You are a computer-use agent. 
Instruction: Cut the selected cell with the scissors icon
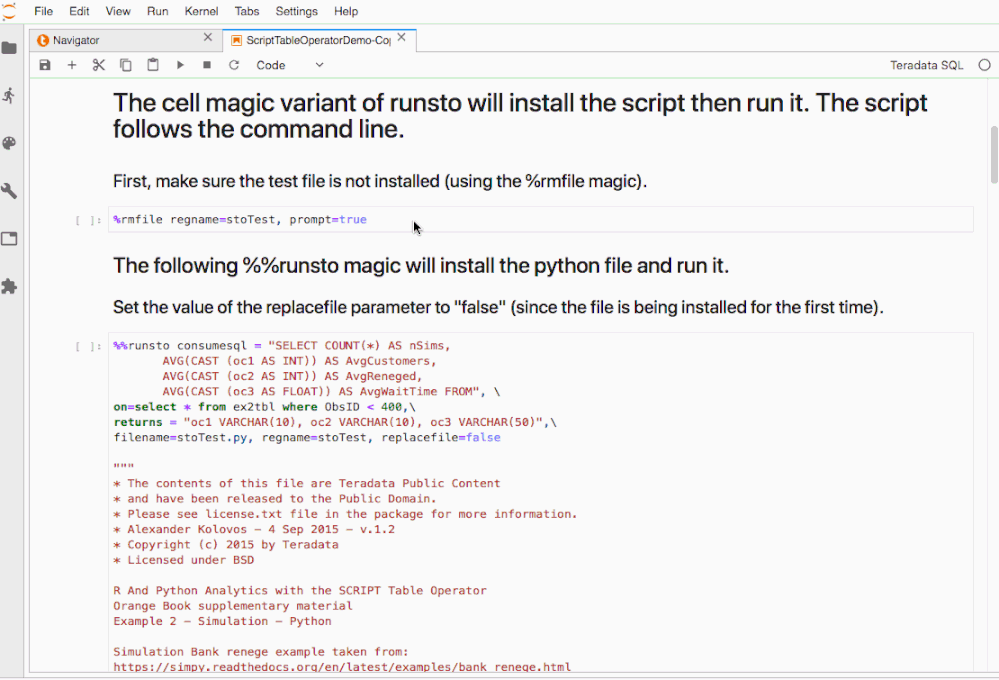[99, 65]
